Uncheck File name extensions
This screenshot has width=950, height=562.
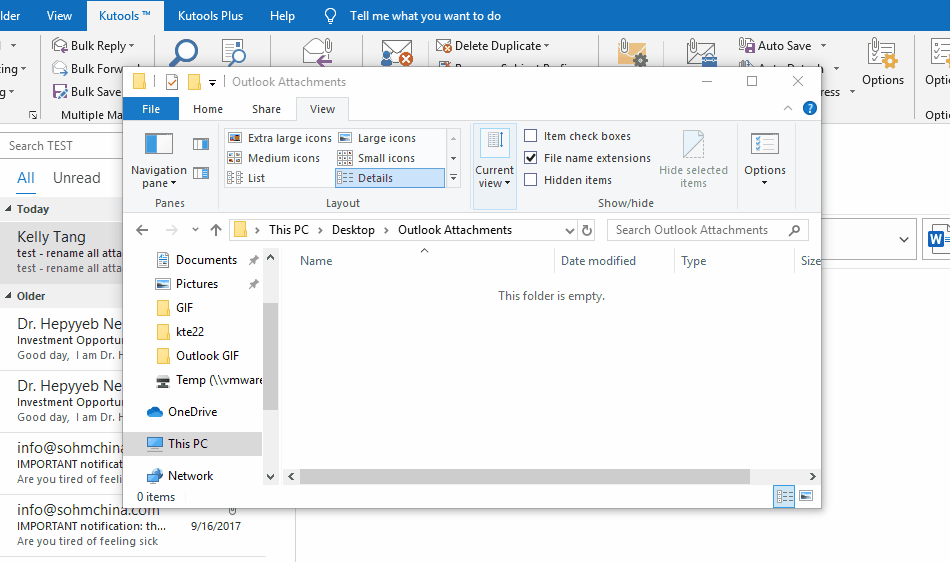point(531,158)
